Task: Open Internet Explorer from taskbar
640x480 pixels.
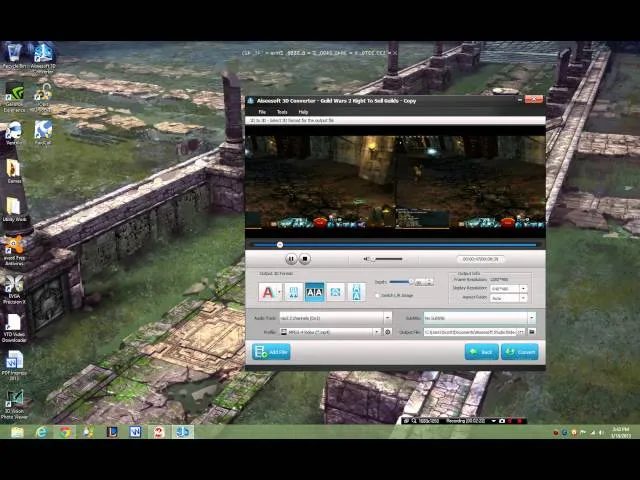Action: pos(41,432)
